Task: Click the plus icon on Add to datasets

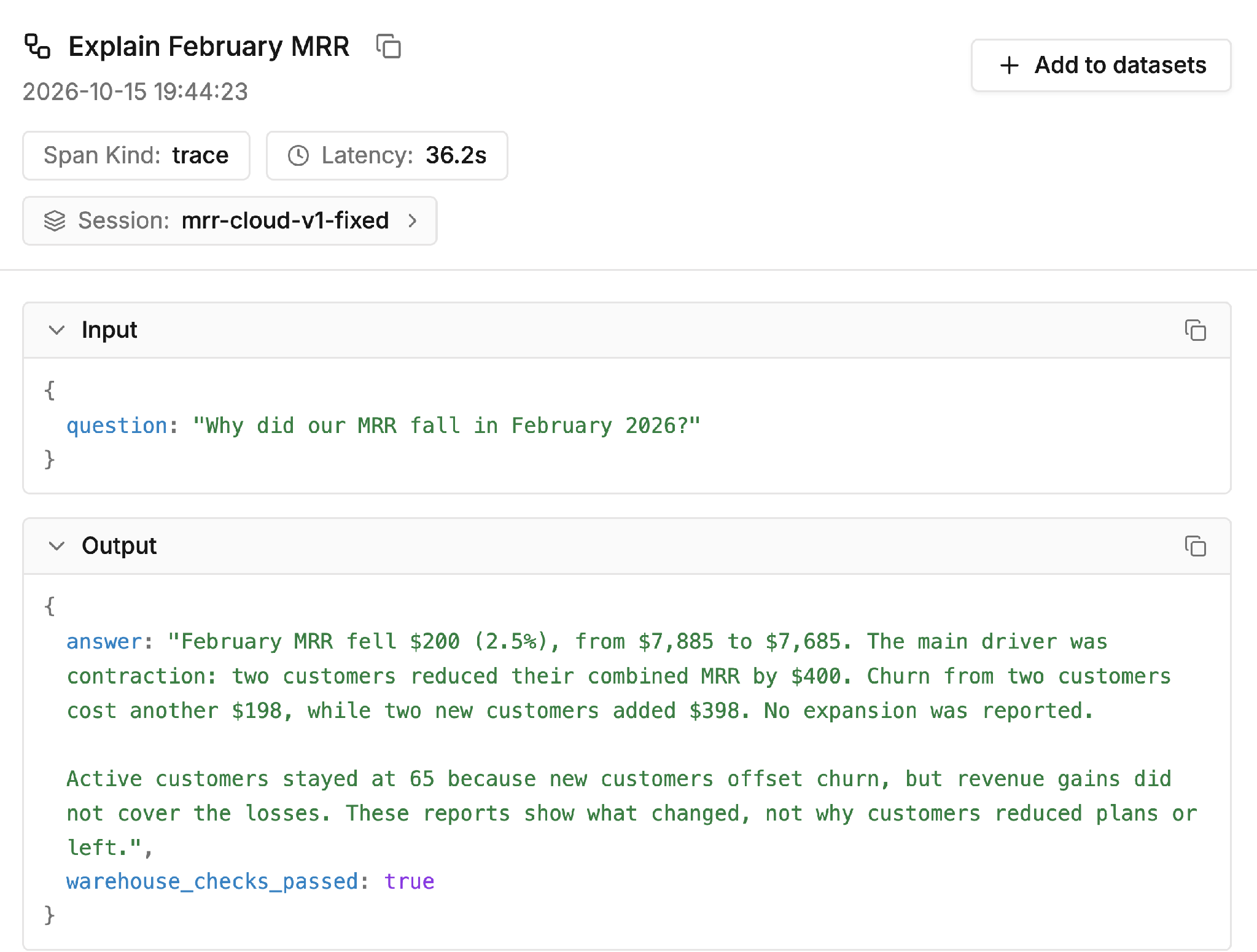Action: tap(1009, 65)
